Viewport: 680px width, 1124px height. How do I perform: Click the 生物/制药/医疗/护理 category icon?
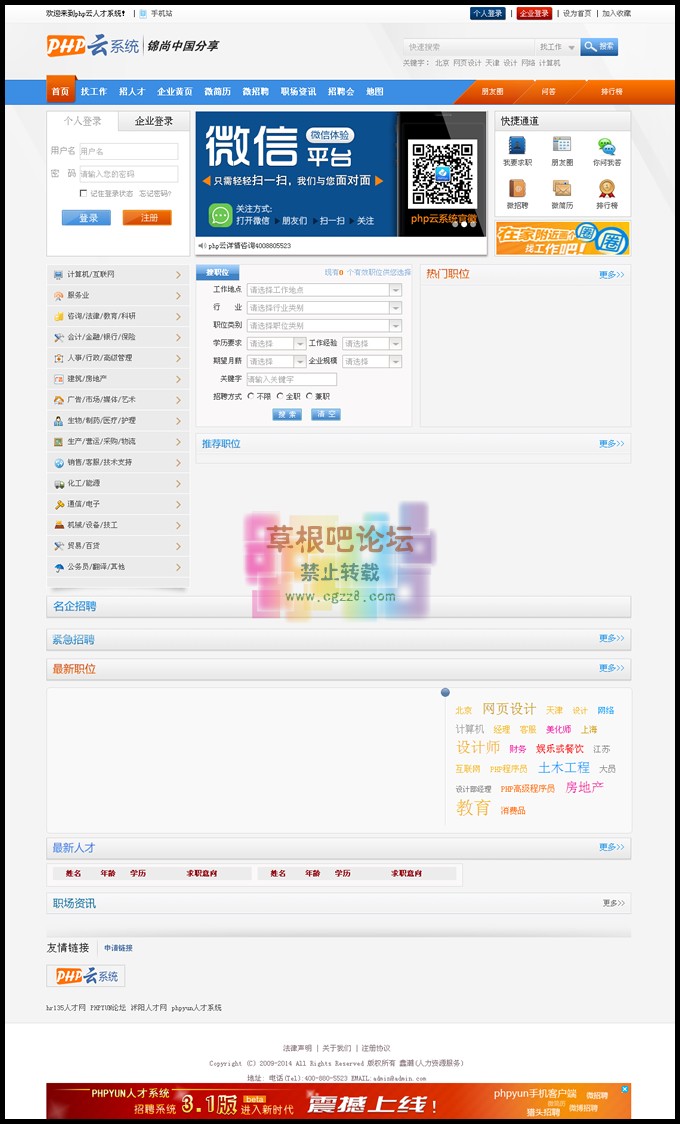pyautogui.click(x=58, y=421)
